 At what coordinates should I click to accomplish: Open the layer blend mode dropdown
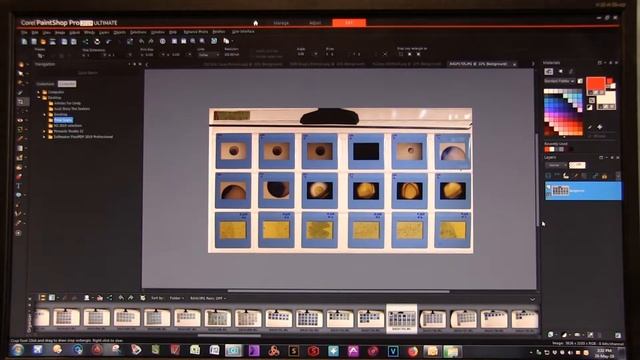(556, 165)
